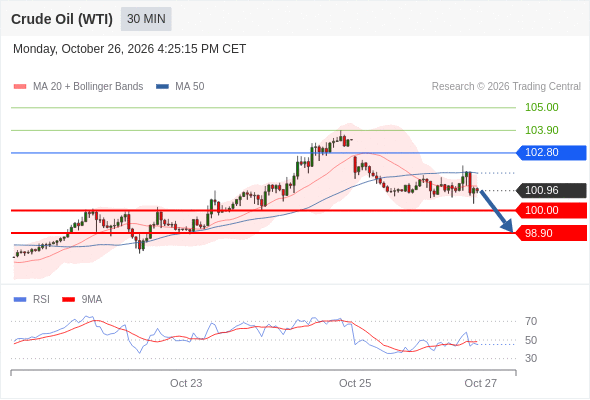
Task: Click the red 98.90 support price tag
Action: (551, 233)
